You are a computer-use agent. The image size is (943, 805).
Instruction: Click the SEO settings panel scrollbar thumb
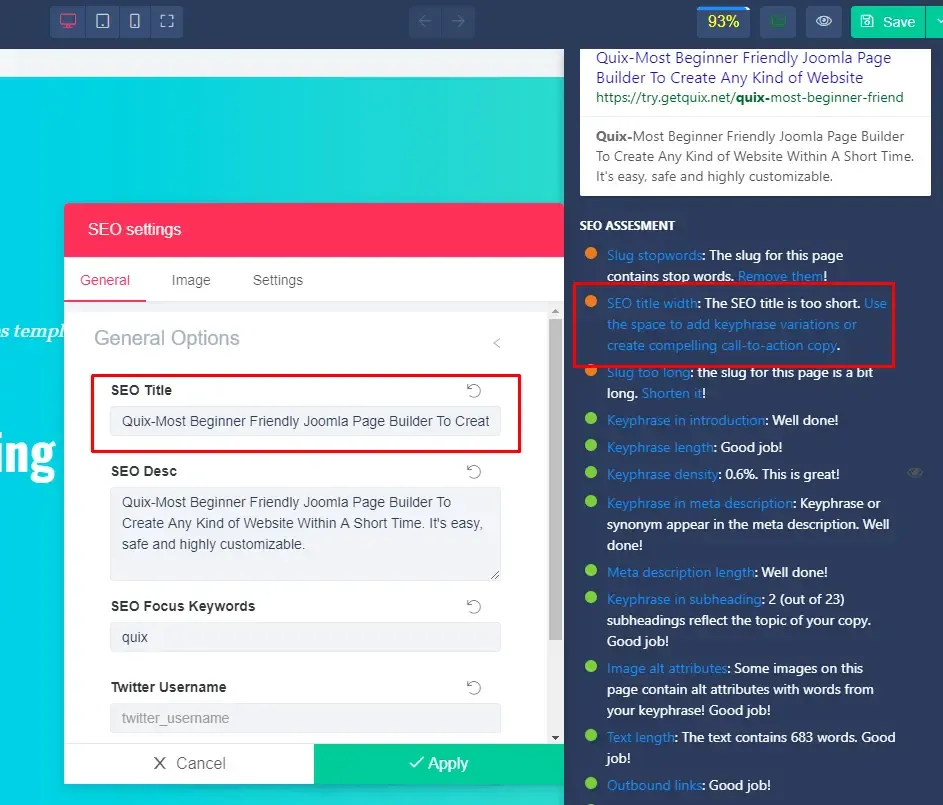click(555, 479)
